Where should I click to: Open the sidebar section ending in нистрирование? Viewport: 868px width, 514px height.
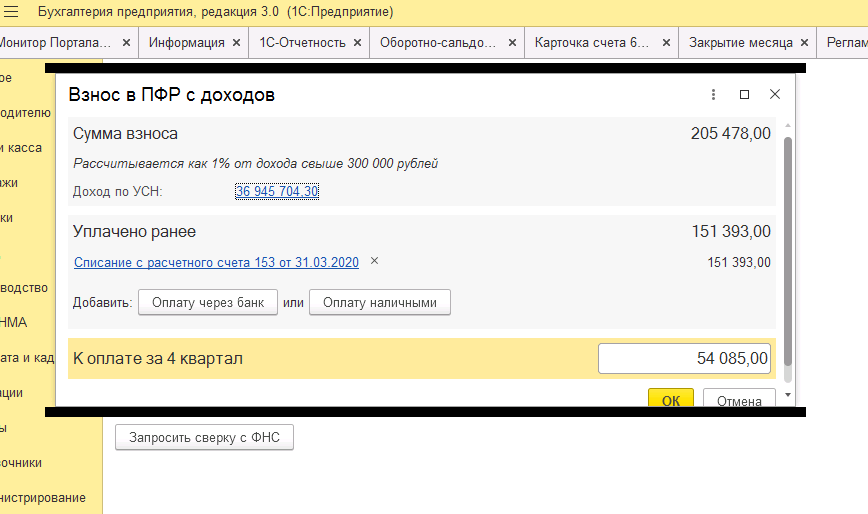pos(43,498)
